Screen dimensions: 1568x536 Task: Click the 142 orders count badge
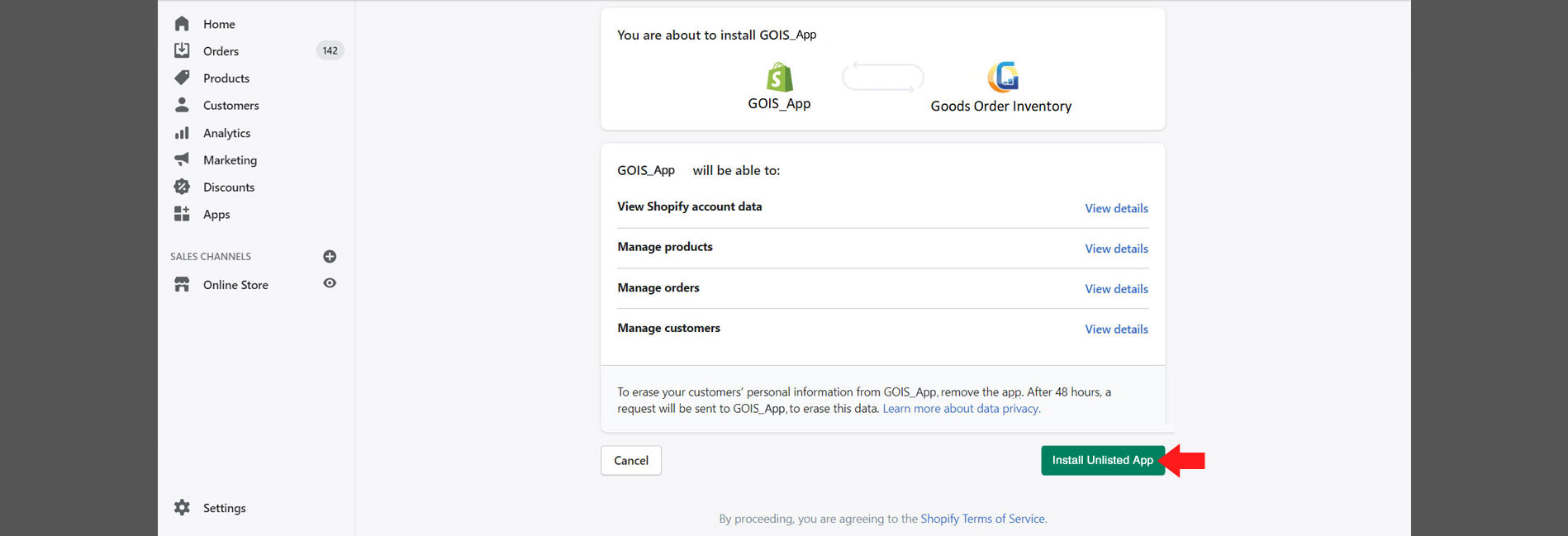[x=330, y=50]
